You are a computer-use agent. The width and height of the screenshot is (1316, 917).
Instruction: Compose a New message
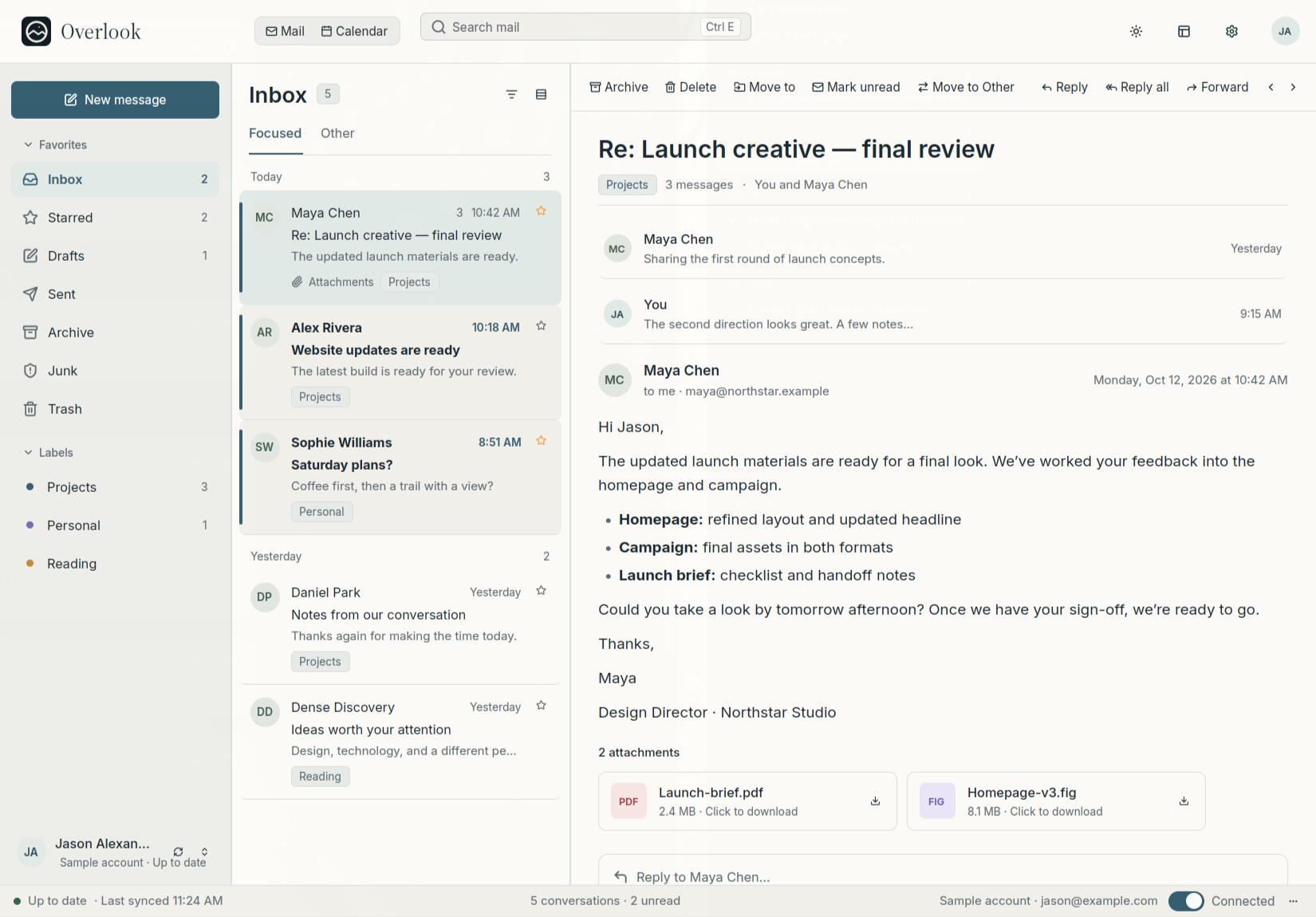(115, 100)
